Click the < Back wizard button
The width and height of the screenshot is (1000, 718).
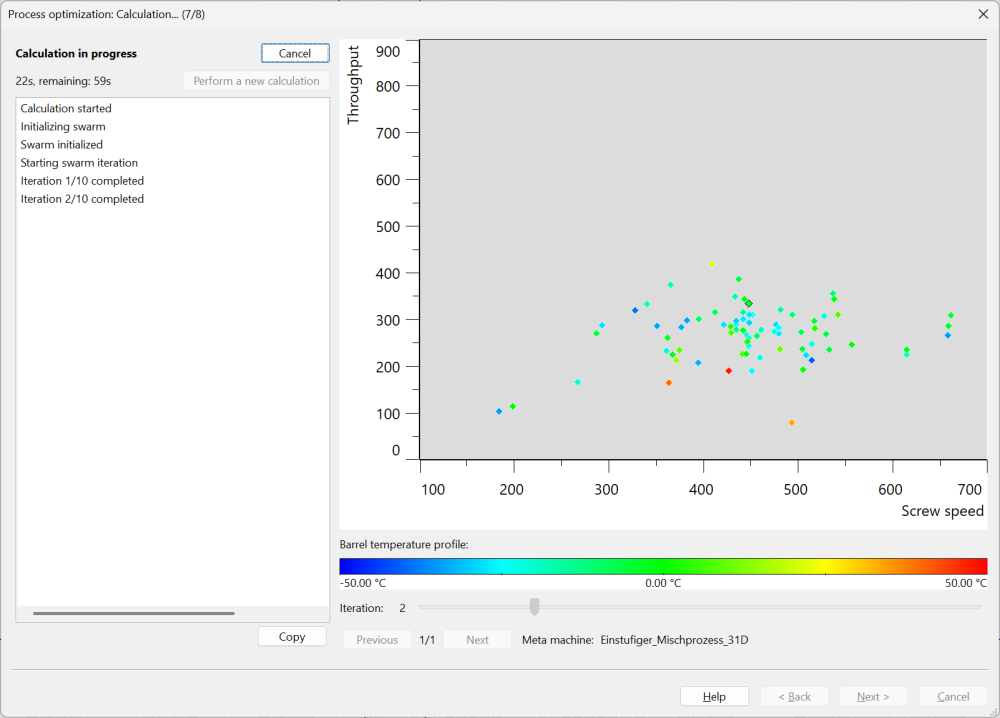[794, 696]
